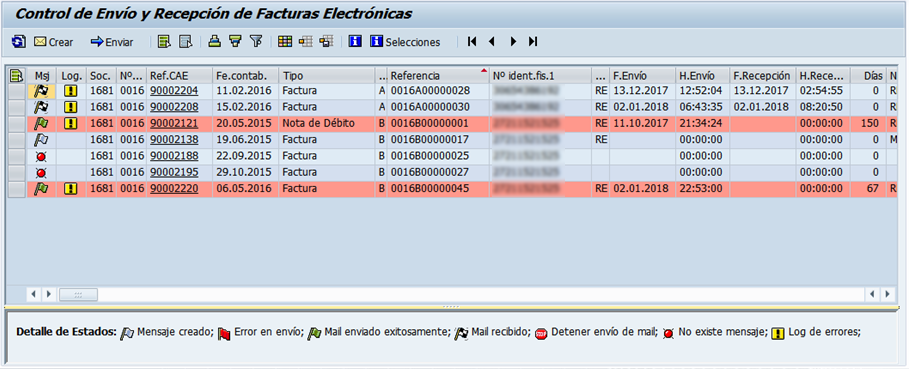Screen dimensions: 909x369
Task: Select row 90002204 using its row selector
Action: (17, 91)
